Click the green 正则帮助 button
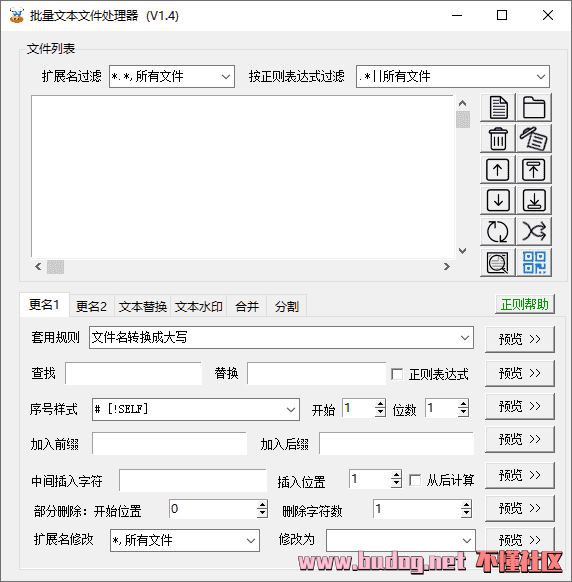 point(524,305)
